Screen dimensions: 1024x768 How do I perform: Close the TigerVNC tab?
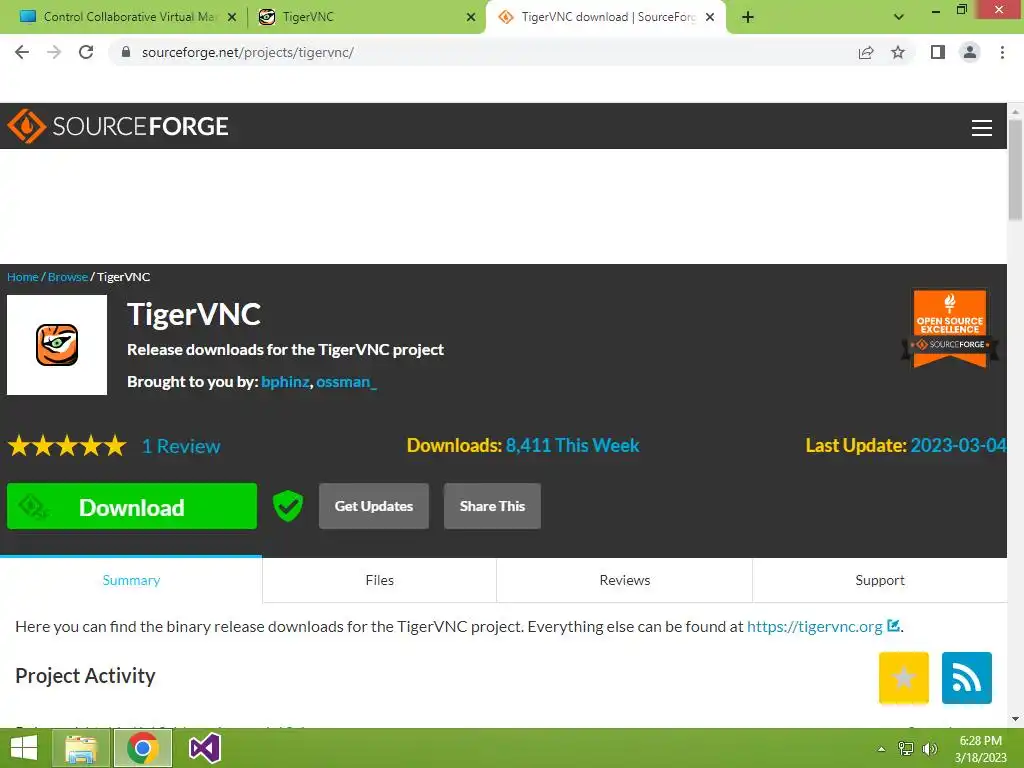click(471, 17)
